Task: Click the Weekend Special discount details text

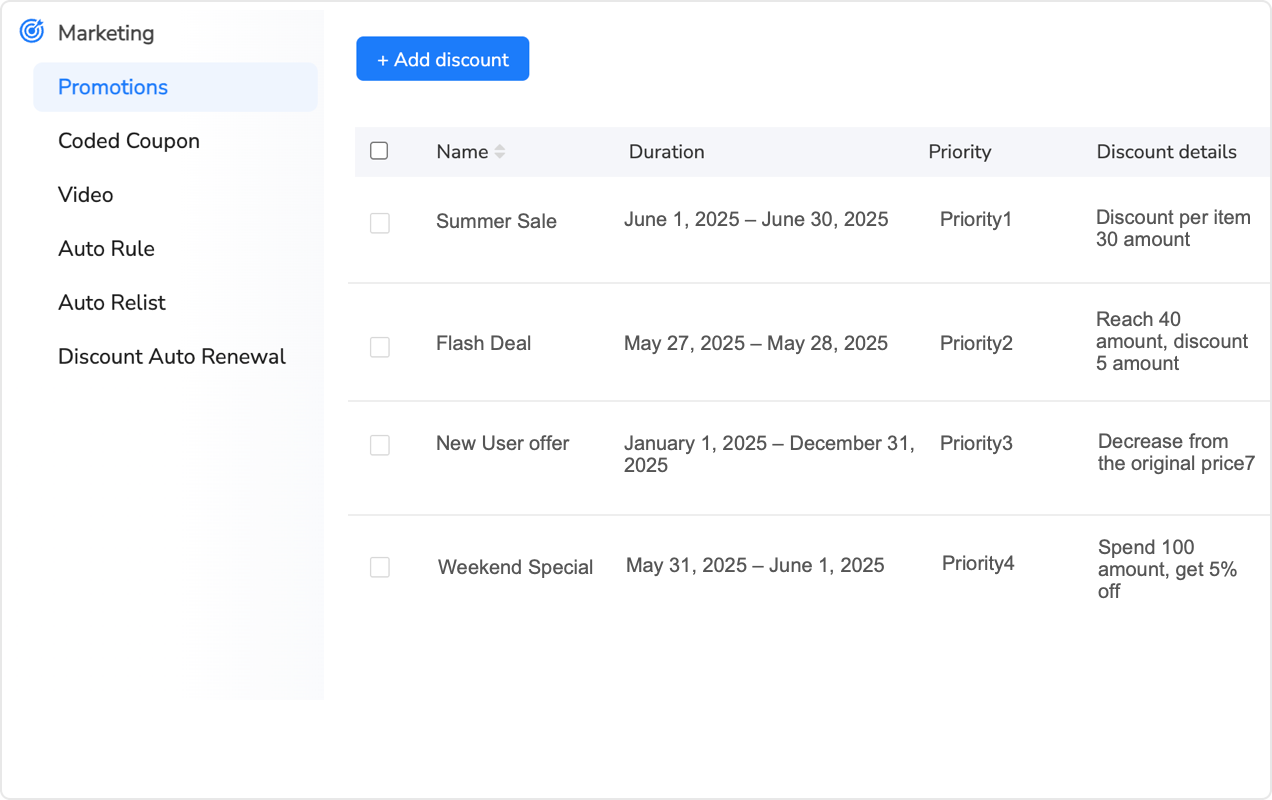Action: click(x=1167, y=567)
